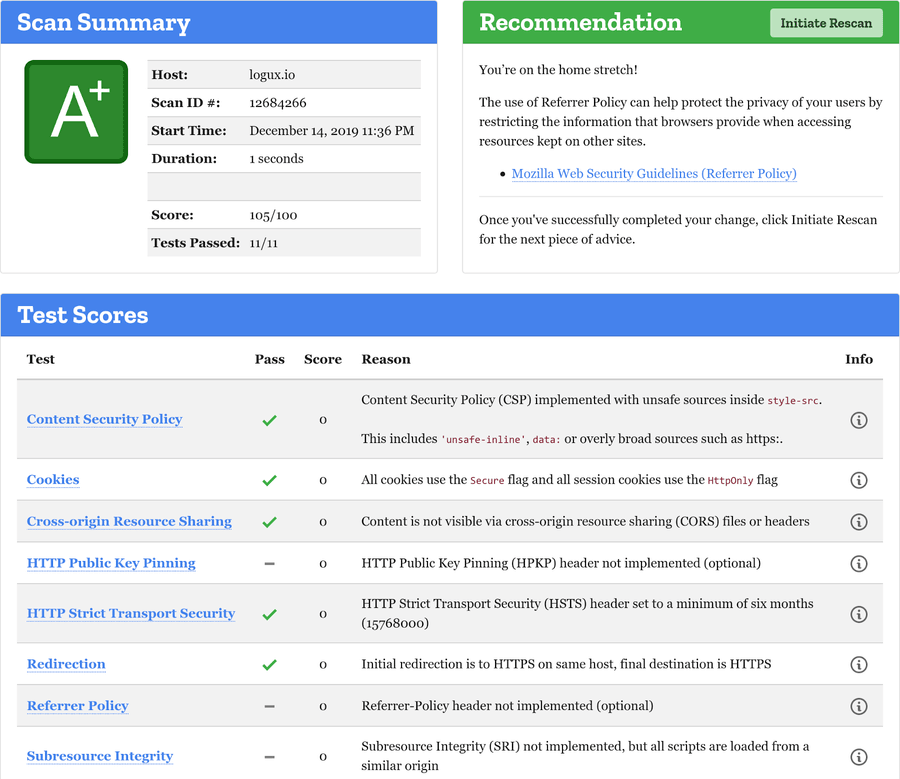Follow the Content Security Policy test link
Viewport: 900px width, 779px height.
(x=104, y=420)
